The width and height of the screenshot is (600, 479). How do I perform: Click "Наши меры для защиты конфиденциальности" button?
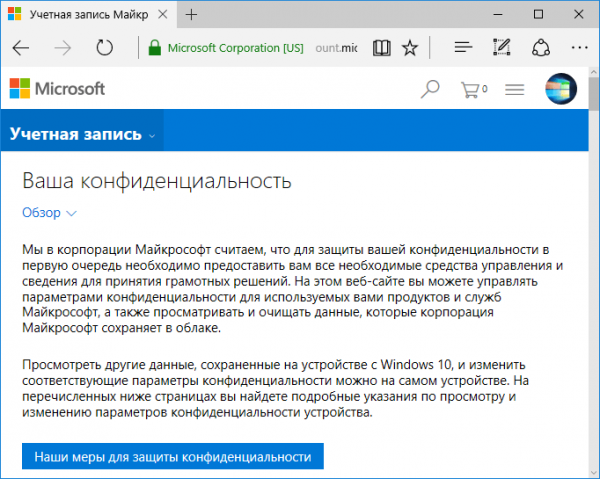pyautogui.click(x=172, y=457)
